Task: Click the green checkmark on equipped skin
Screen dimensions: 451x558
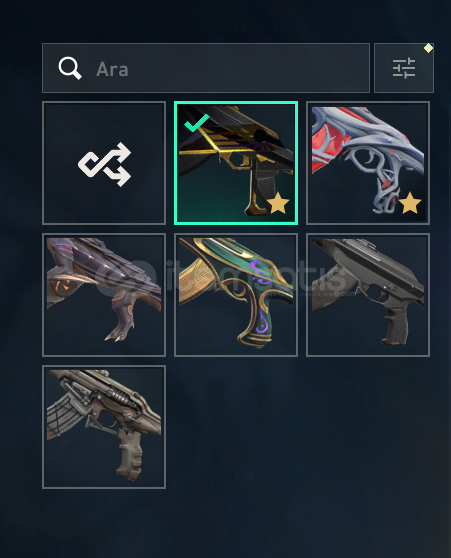Action: tap(196, 123)
